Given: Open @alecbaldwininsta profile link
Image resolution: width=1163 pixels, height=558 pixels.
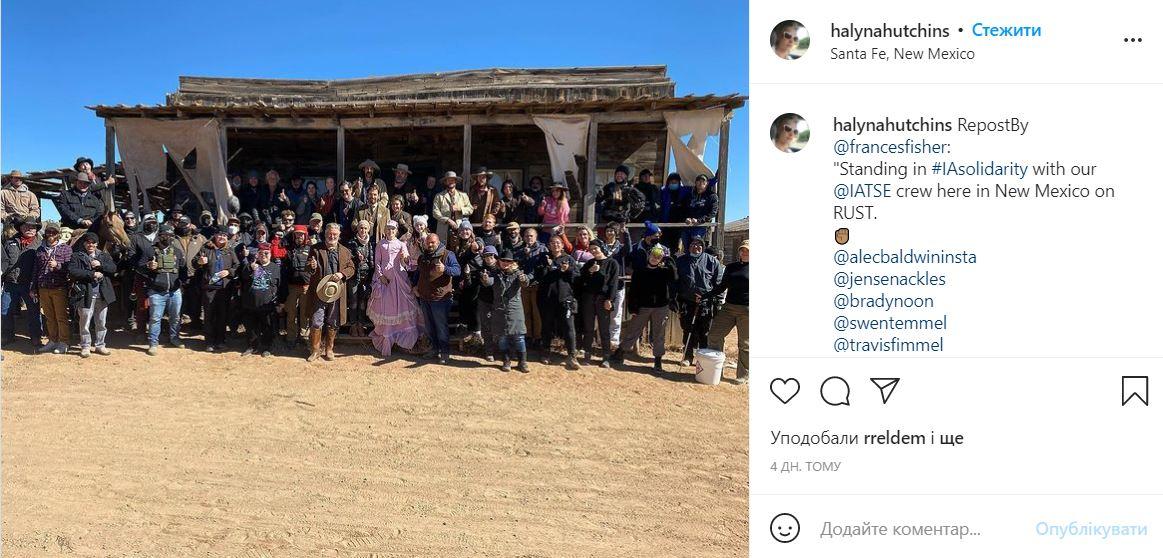Looking at the screenshot, I should 905,257.
